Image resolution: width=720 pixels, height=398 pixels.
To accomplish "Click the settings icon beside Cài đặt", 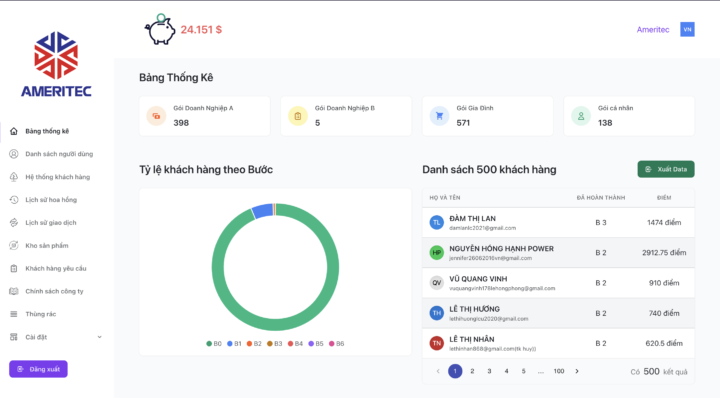I will pyautogui.click(x=14, y=337).
